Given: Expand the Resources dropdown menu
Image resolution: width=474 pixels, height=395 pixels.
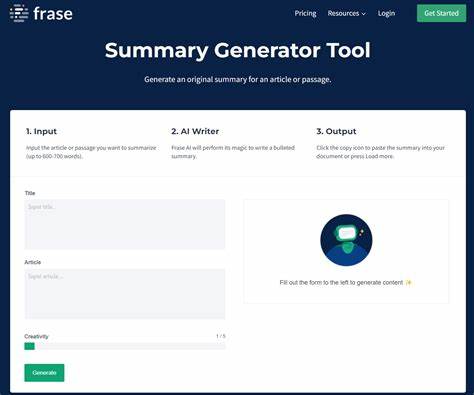Looking at the screenshot, I should [x=347, y=13].
